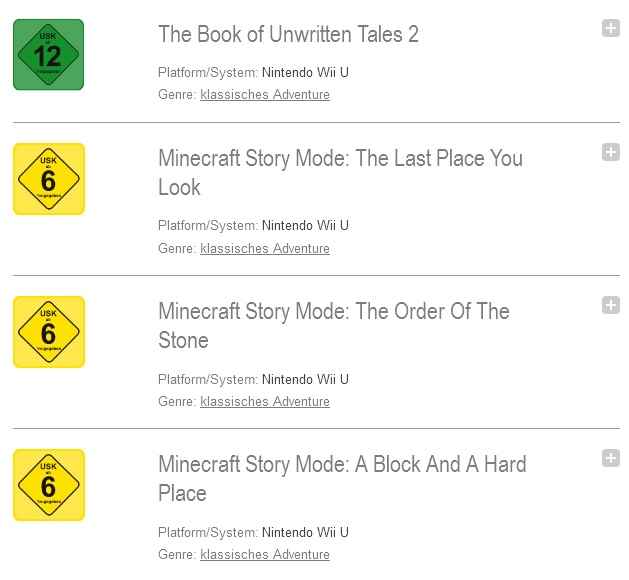Open genre link under A Block And A Hard Place
The width and height of the screenshot is (629, 580).
pyautogui.click(x=265, y=554)
